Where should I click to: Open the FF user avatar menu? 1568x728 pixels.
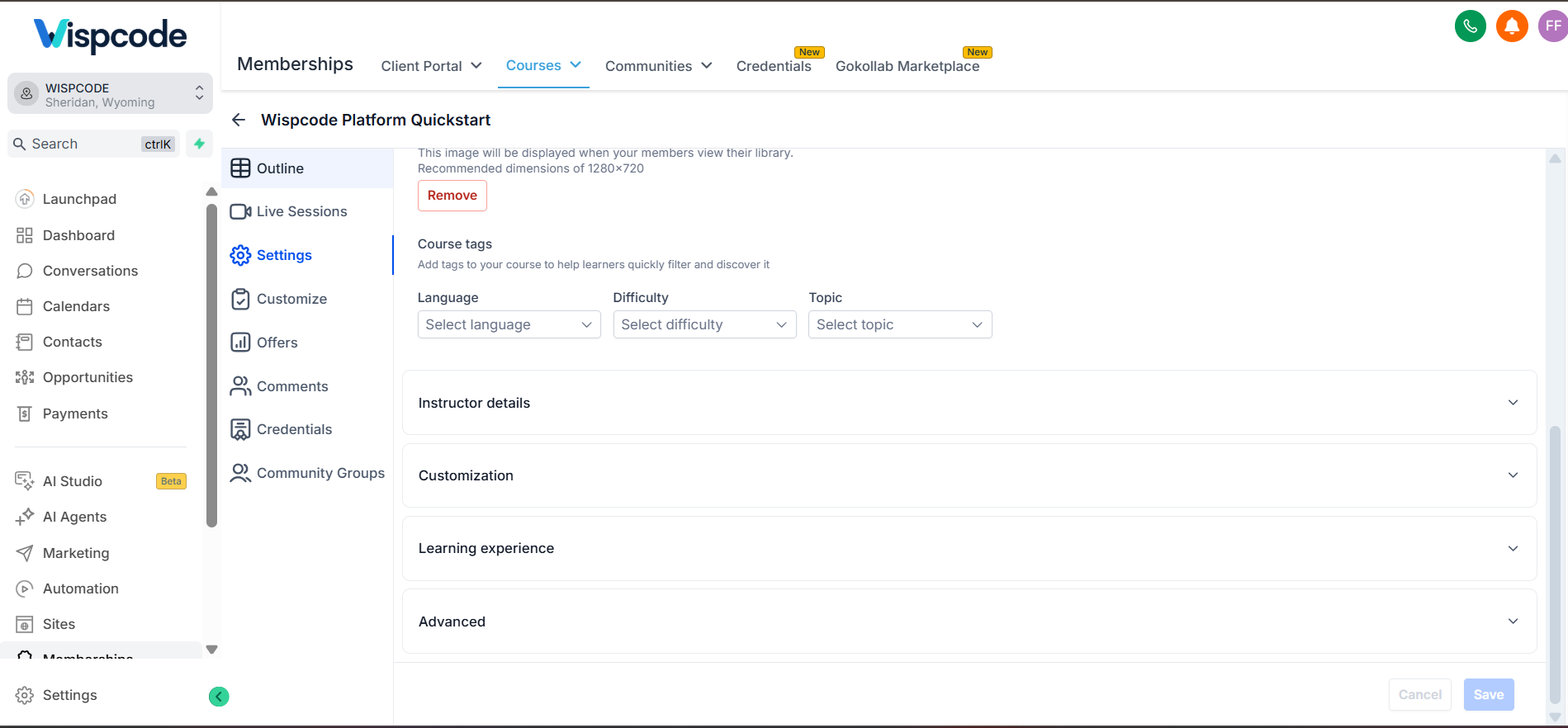[x=1552, y=26]
